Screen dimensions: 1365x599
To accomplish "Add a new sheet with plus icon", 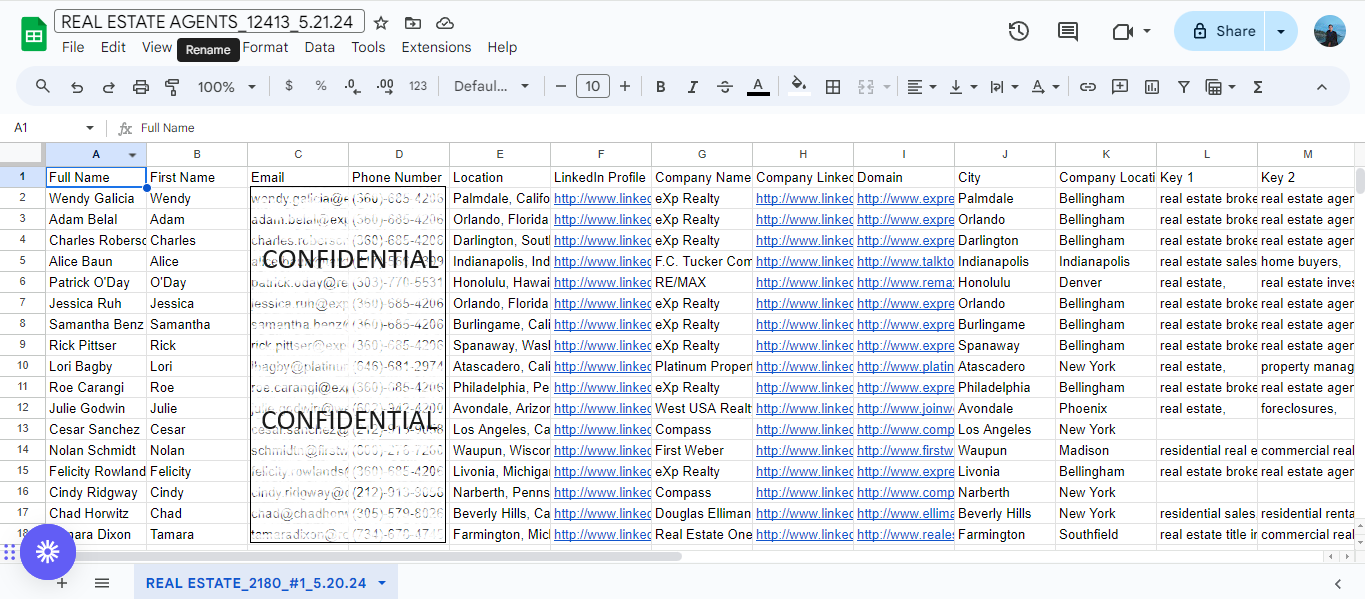I will 62,583.
